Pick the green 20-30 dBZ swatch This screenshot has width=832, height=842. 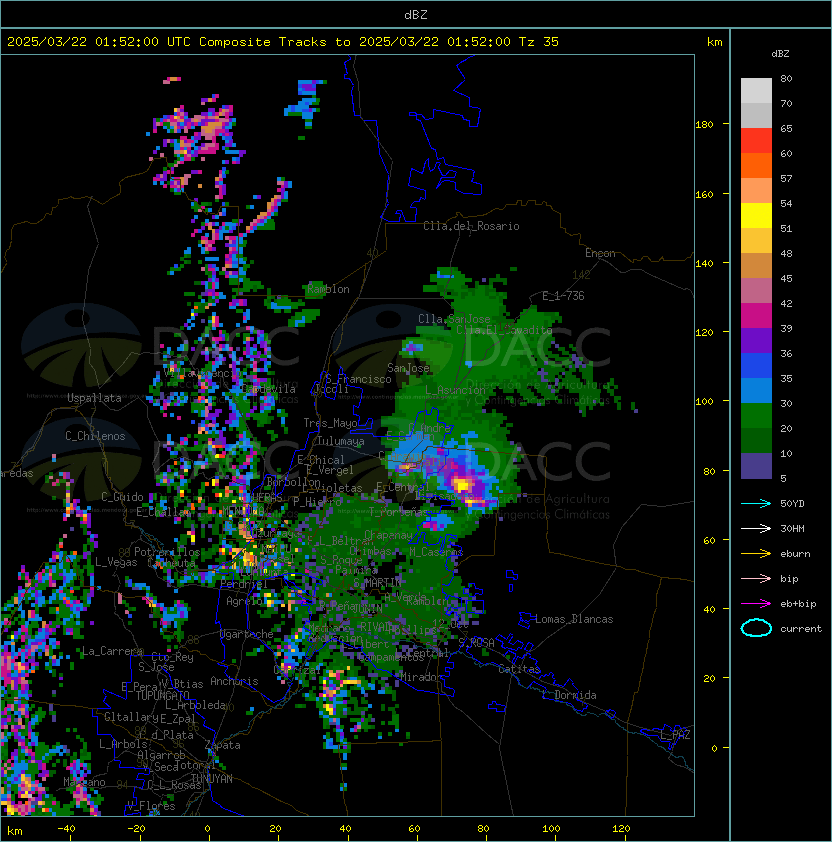(x=756, y=416)
